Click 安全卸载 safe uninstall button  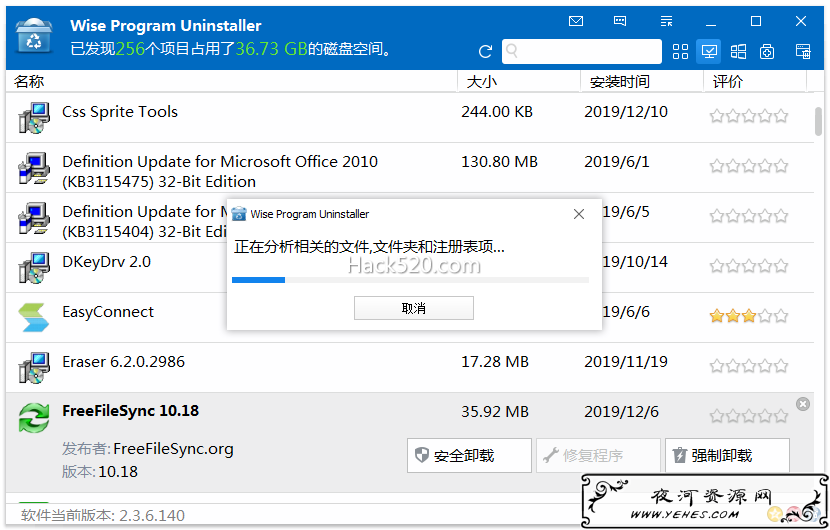[x=469, y=455]
